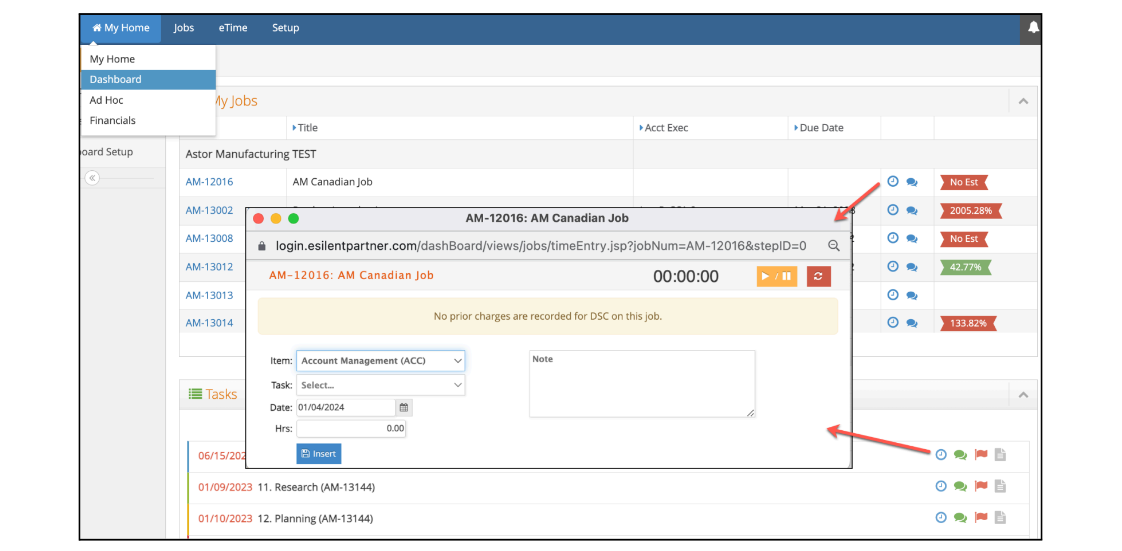The height and width of the screenshot is (551, 1122).
Task: Open comments icon for AM-13013 row
Action: [912, 295]
